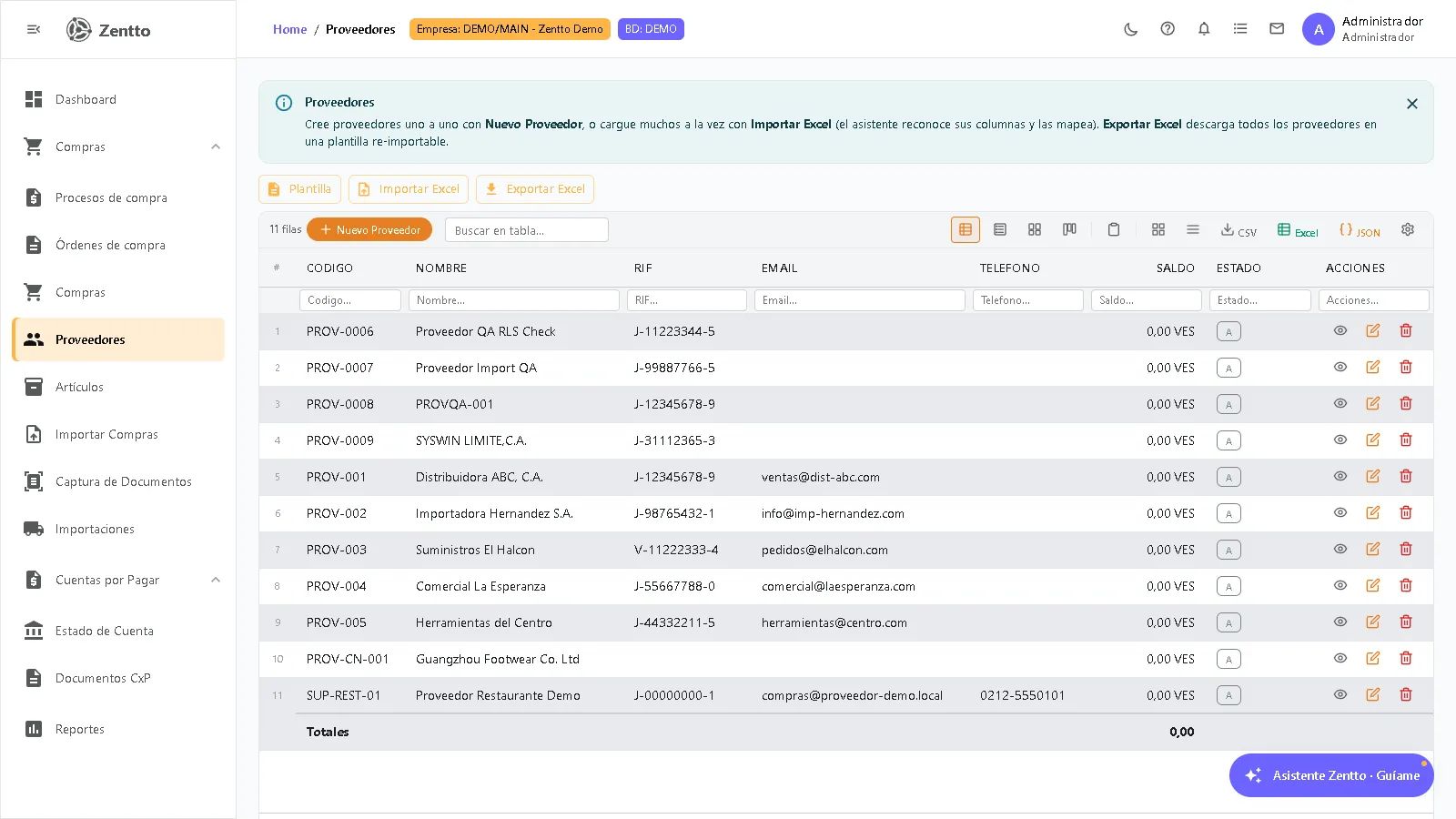Focus the Buscar en tabla search field
Viewport: 1456px width, 819px height.
[527, 230]
